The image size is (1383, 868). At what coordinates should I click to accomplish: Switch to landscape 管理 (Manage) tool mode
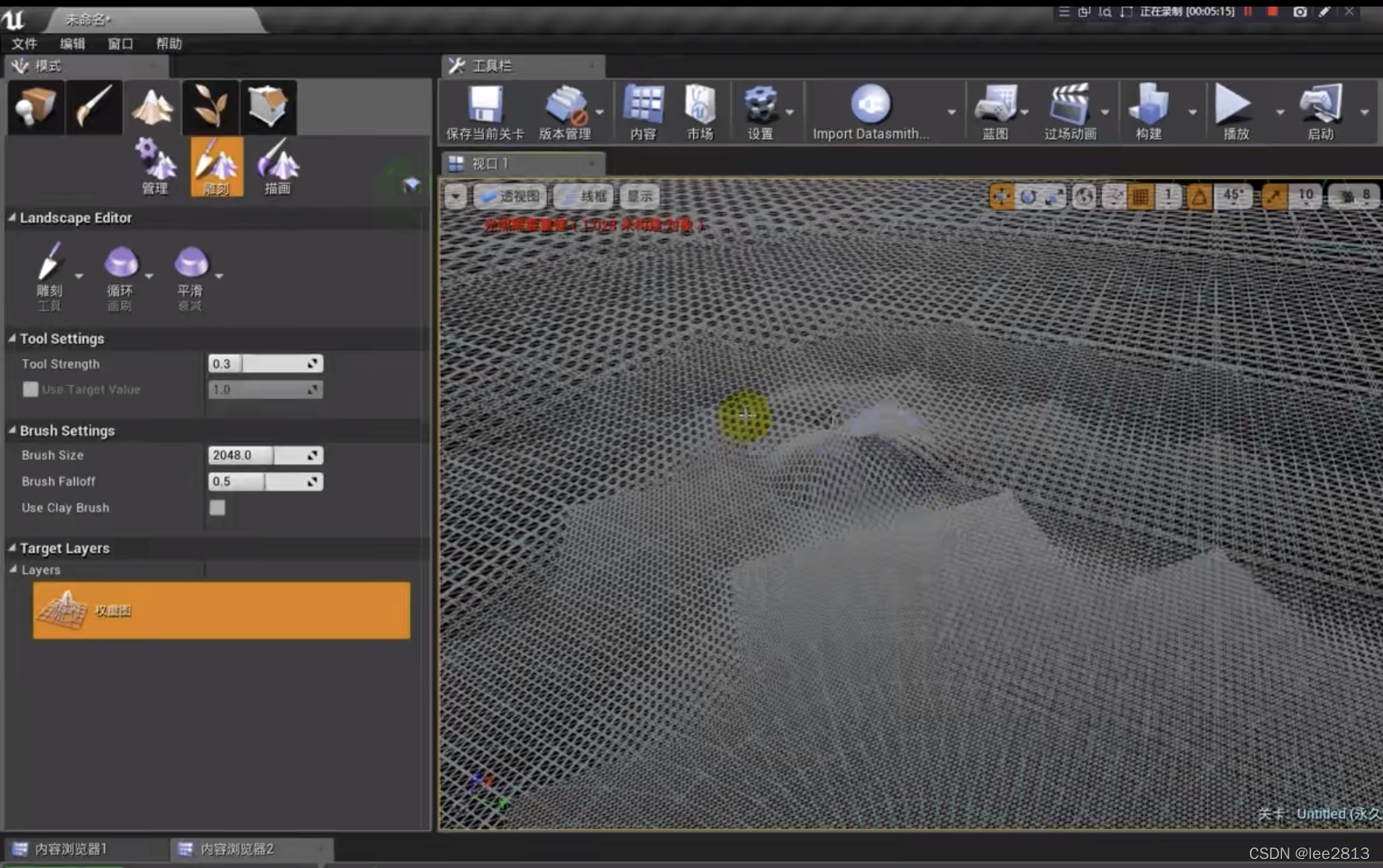click(x=155, y=167)
